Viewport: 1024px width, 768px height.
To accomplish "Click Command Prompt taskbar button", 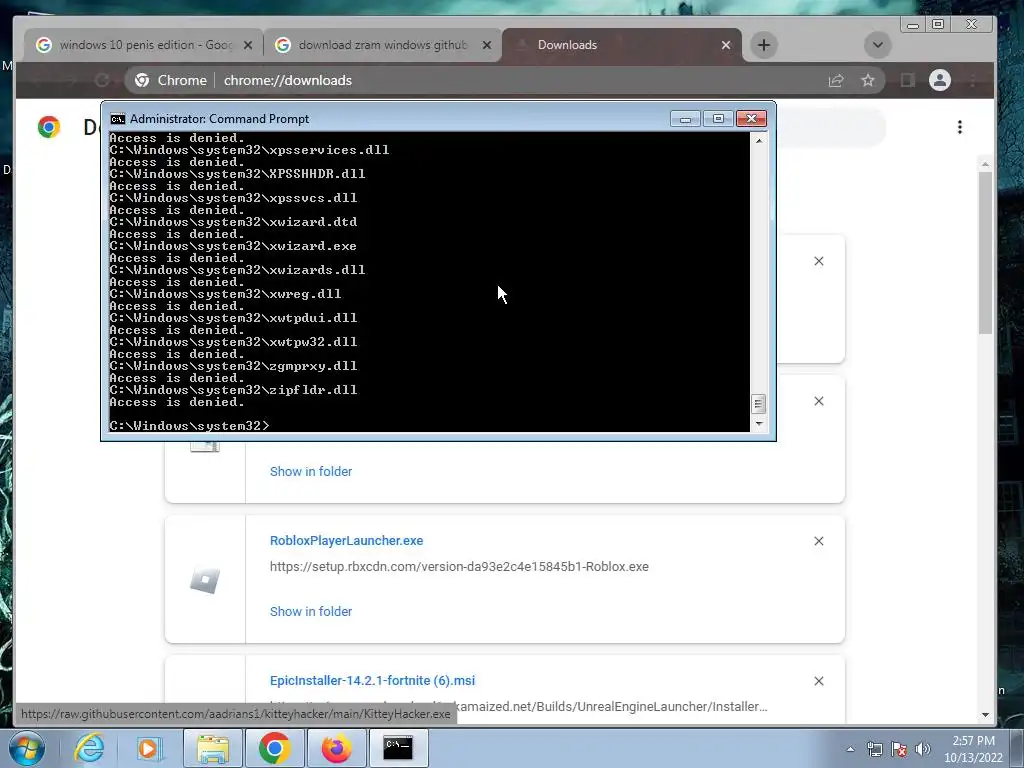I will [x=398, y=748].
